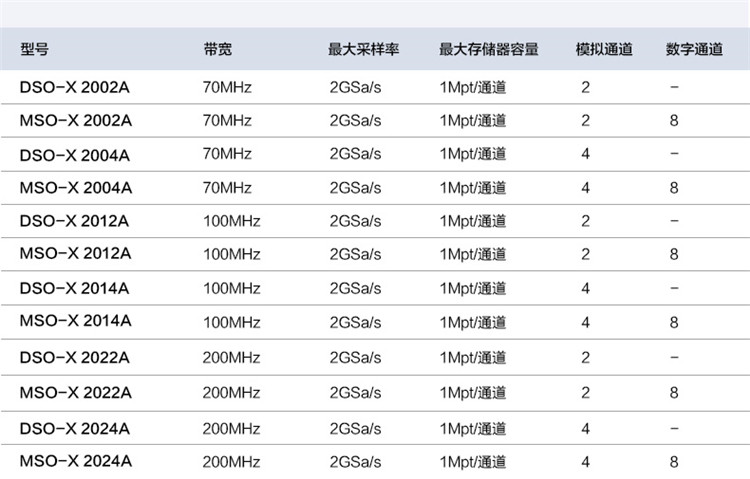Click the 数字通道 column header
Viewport: 750px width, 479px height.
pos(694,49)
